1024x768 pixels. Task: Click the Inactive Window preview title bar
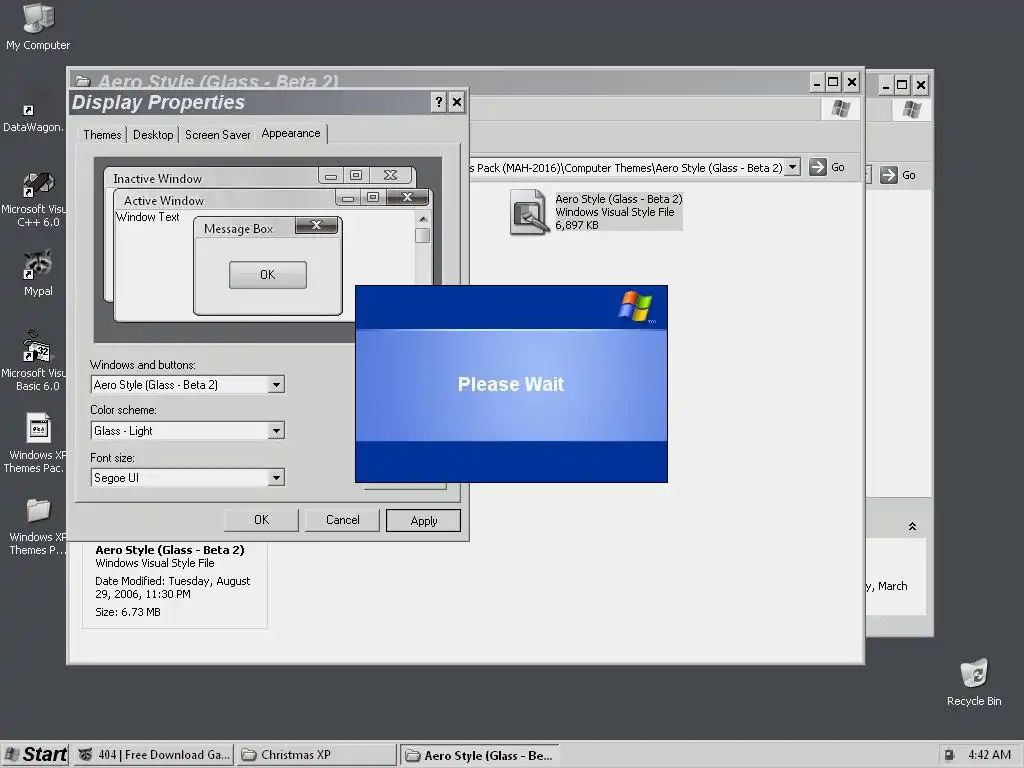[212, 178]
